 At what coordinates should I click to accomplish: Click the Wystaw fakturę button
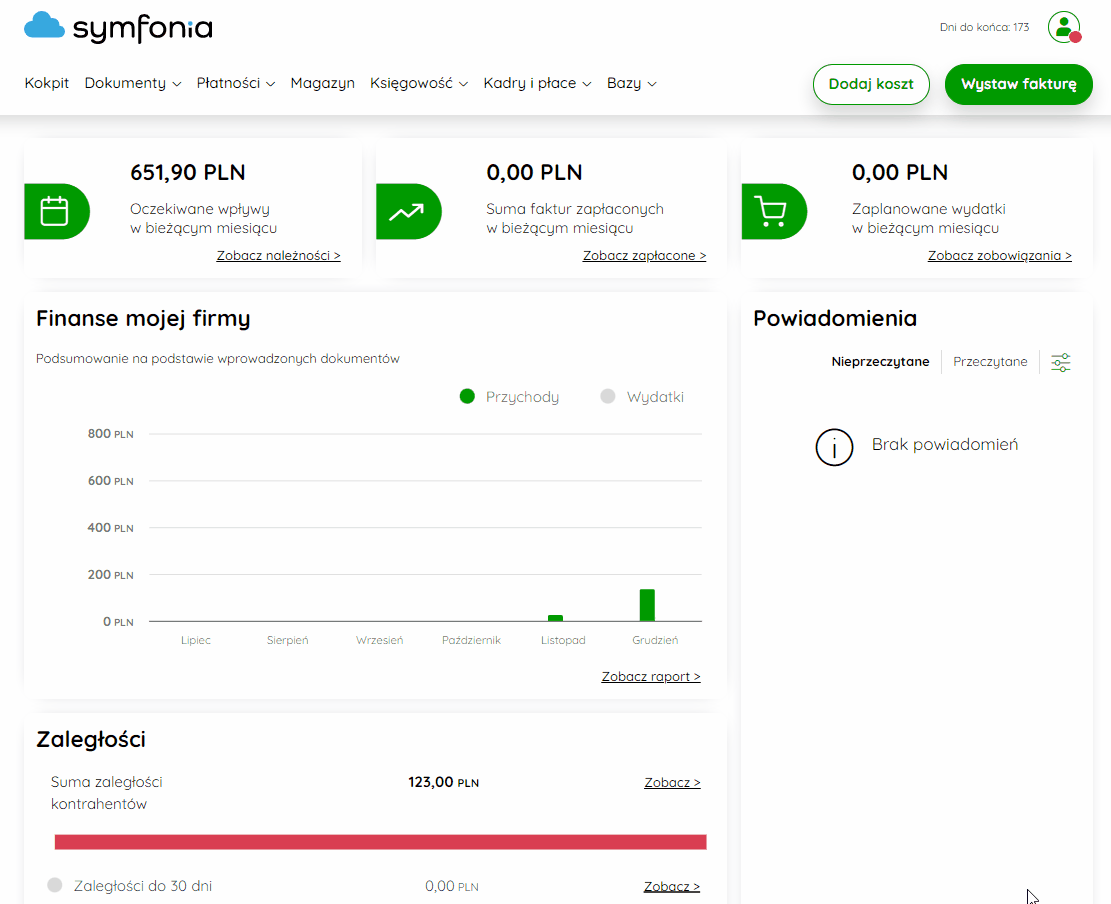(x=1018, y=84)
